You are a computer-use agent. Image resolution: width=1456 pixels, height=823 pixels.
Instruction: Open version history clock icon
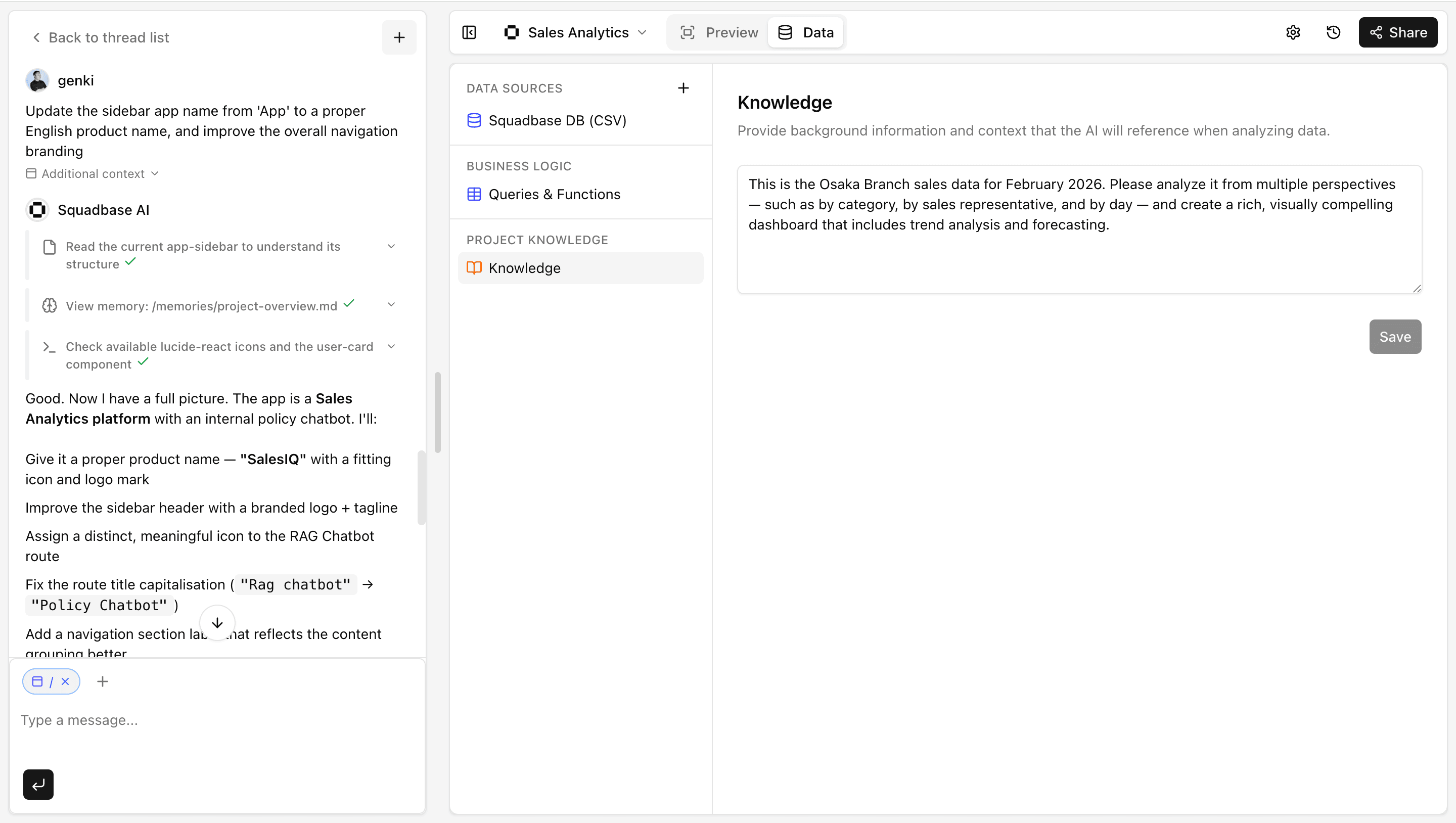(x=1333, y=32)
